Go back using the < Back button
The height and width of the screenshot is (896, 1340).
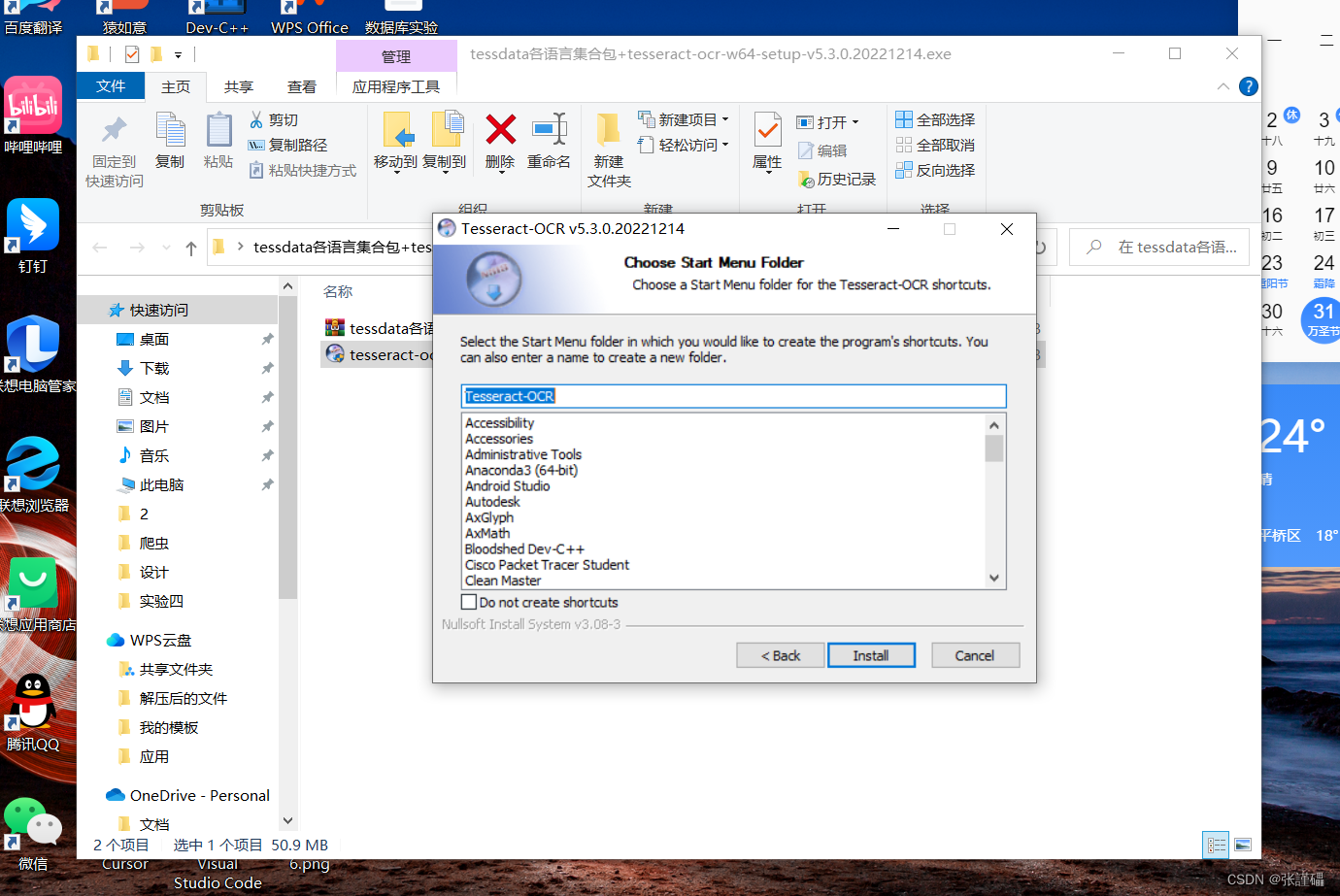coord(780,654)
